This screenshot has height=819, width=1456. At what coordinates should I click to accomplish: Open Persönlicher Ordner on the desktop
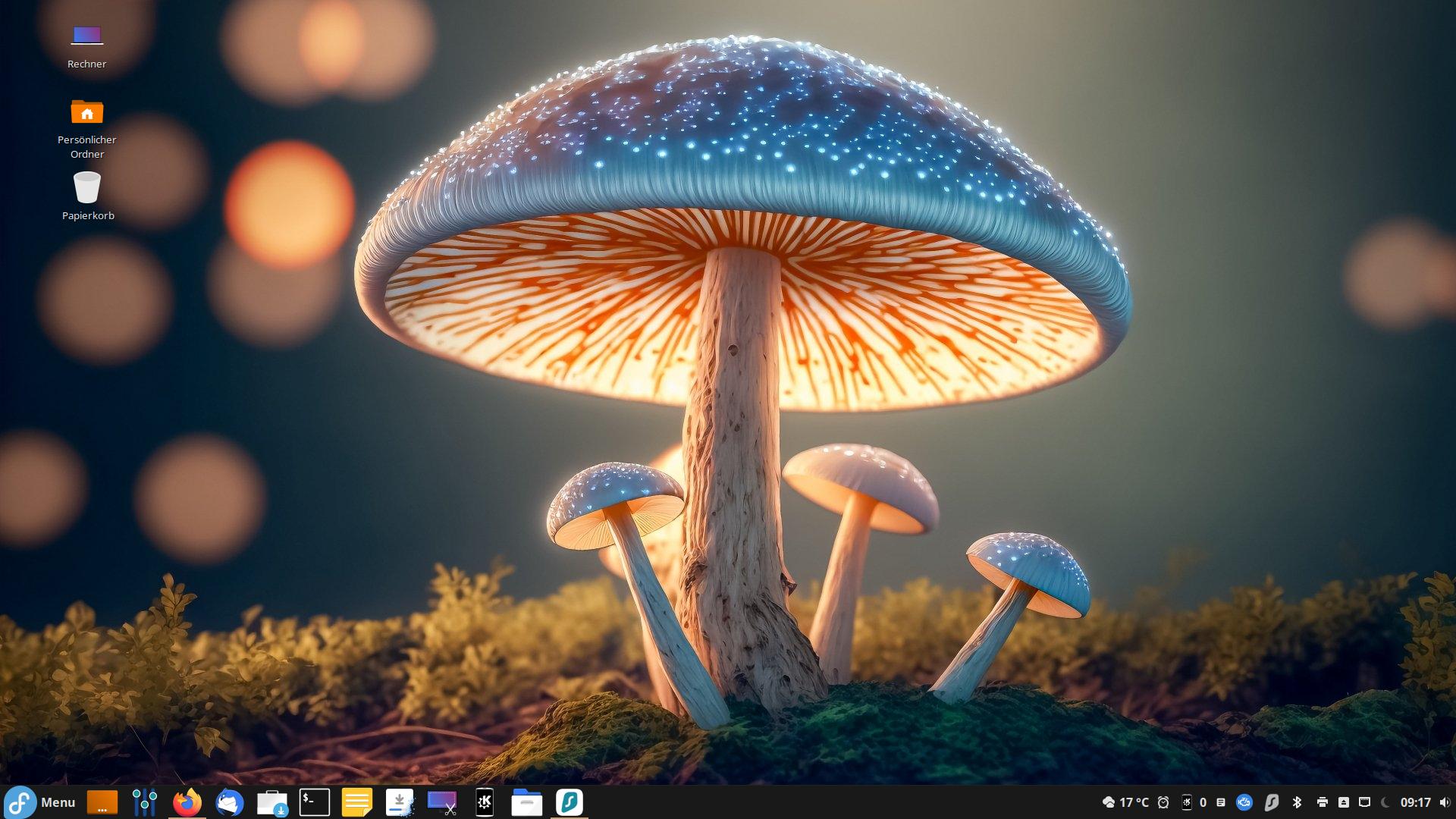[x=87, y=125]
